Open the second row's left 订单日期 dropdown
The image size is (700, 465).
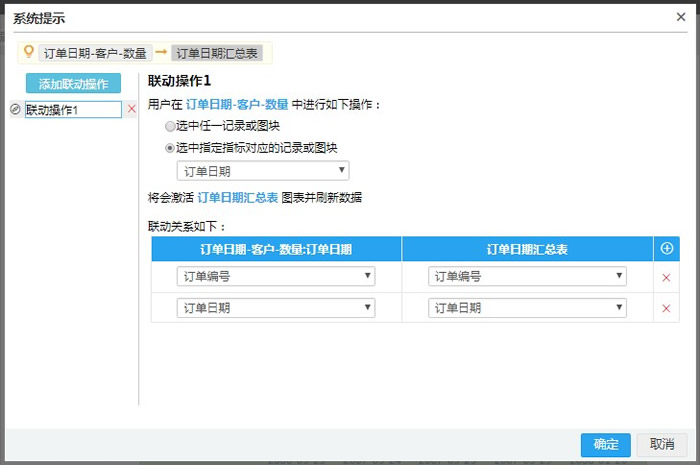coord(276,308)
